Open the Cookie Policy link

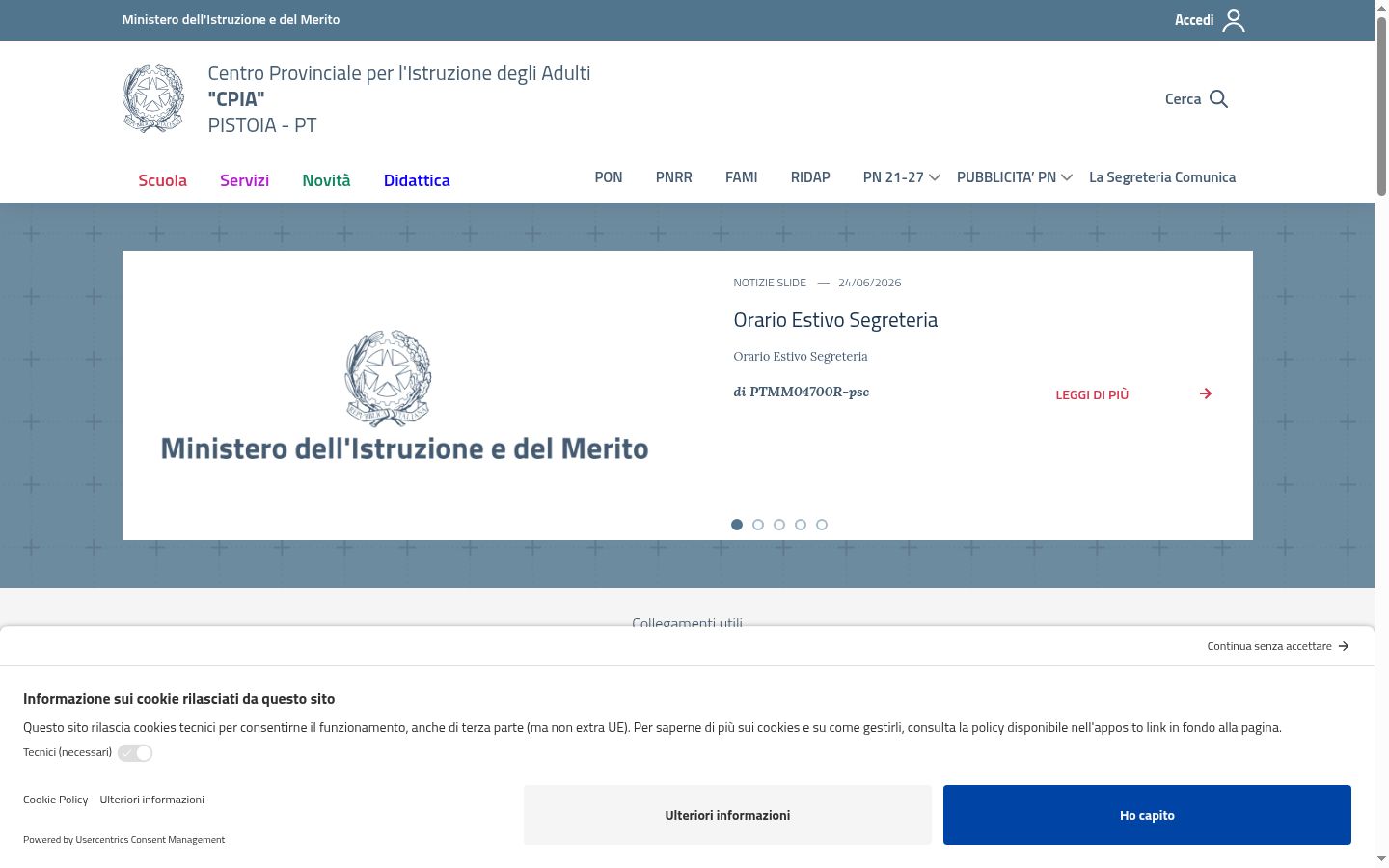click(x=55, y=800)
